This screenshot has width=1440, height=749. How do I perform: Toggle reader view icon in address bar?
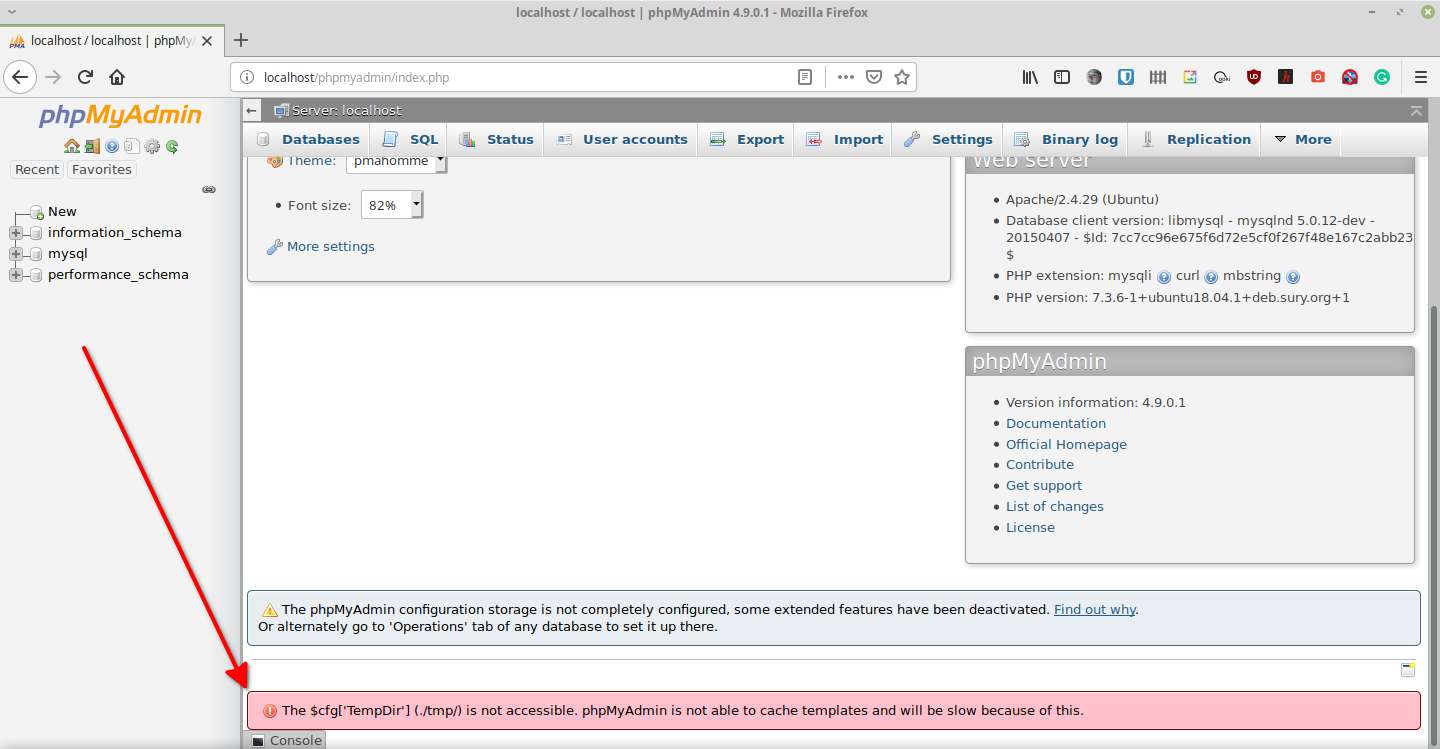click(805, 77)
